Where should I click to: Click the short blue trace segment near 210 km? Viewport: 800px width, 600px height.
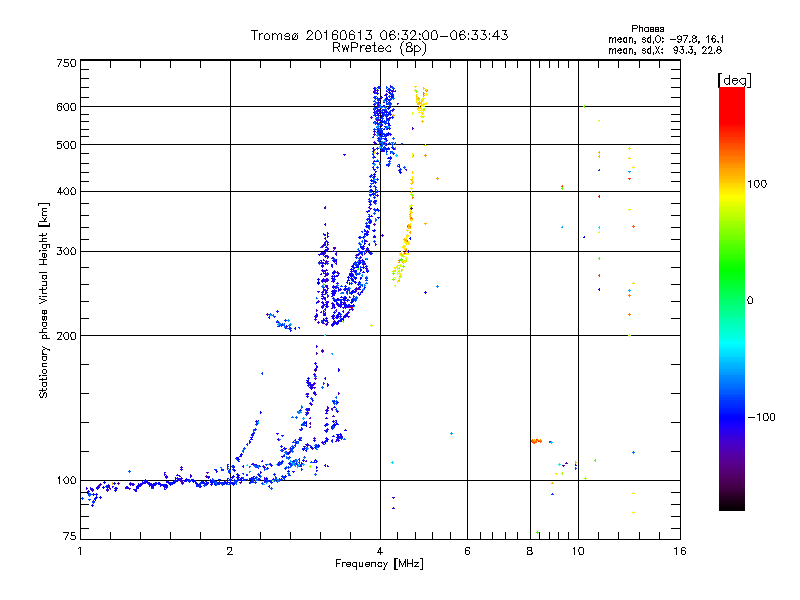pos(283,320)
